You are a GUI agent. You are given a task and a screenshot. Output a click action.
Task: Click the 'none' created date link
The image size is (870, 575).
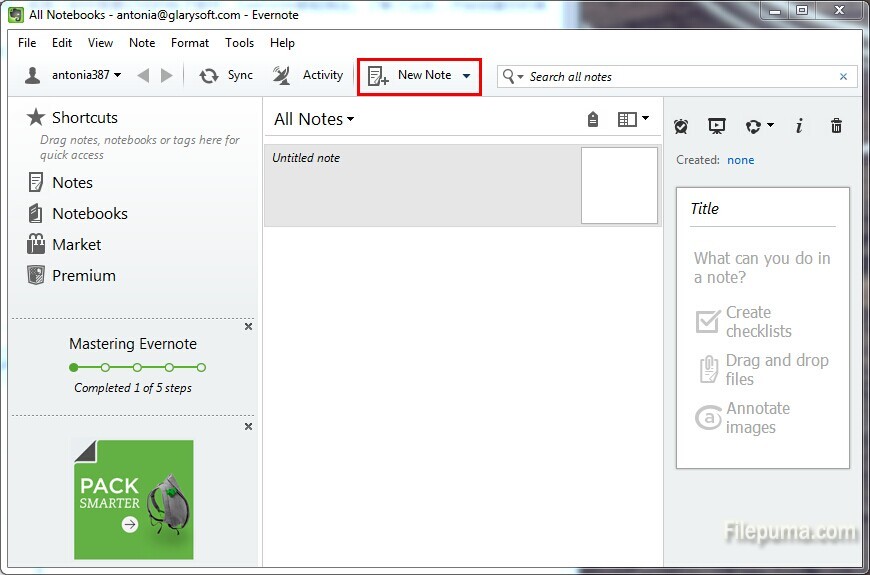click(740, 160)
